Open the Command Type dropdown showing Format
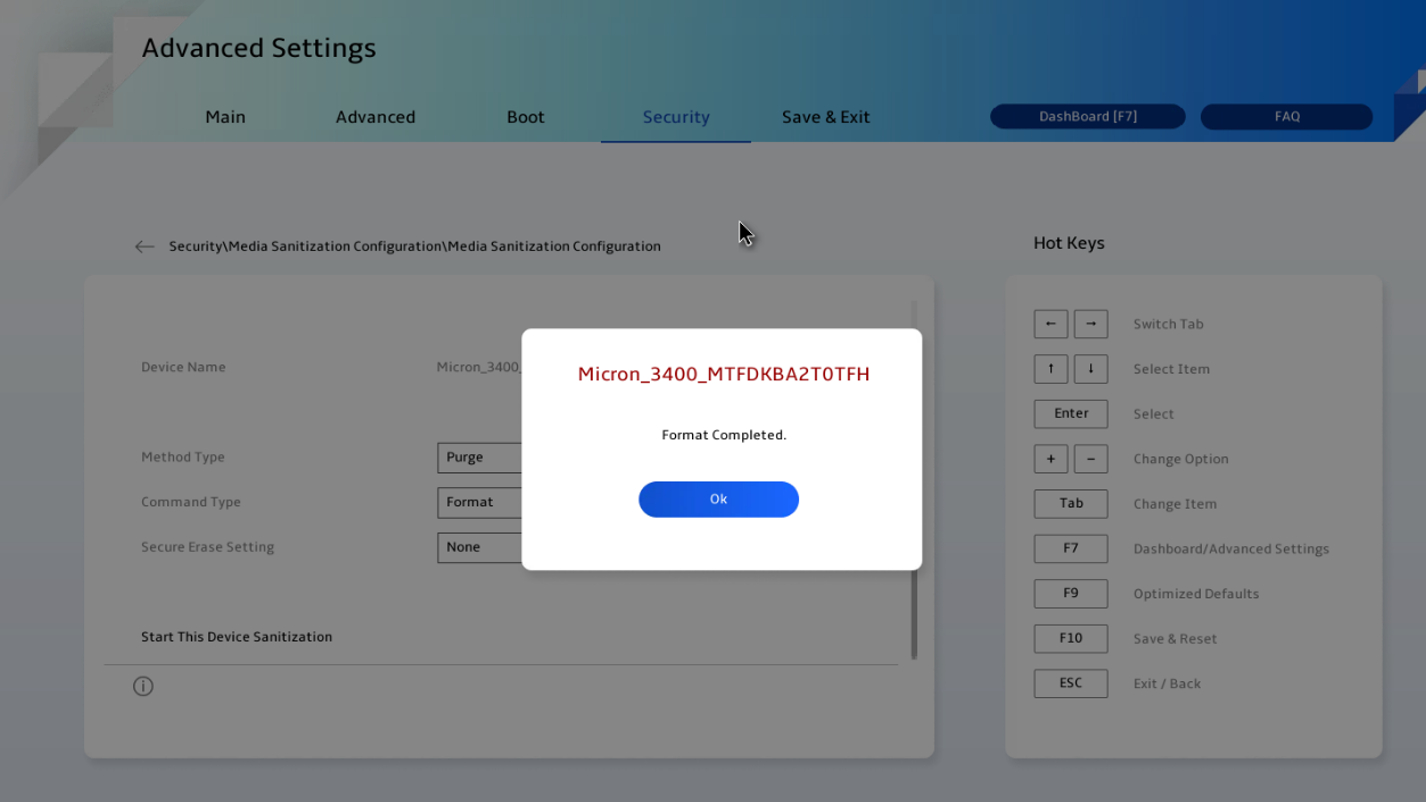Screen dimensions: 1426x802 pos(479,503)
